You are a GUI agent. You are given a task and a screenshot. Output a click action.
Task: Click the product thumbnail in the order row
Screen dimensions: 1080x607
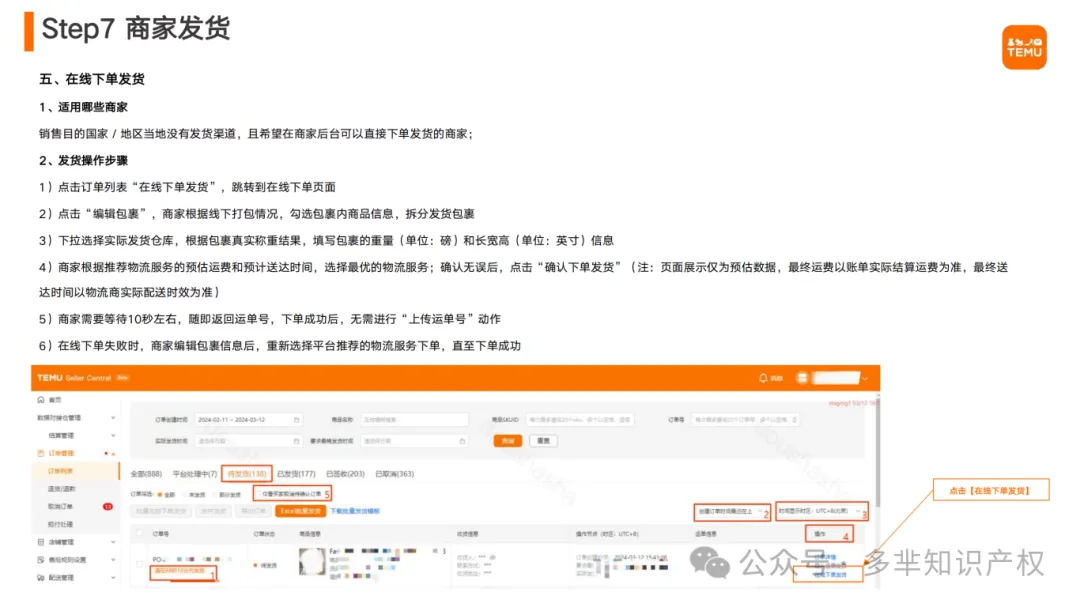[x=312, y=562]
